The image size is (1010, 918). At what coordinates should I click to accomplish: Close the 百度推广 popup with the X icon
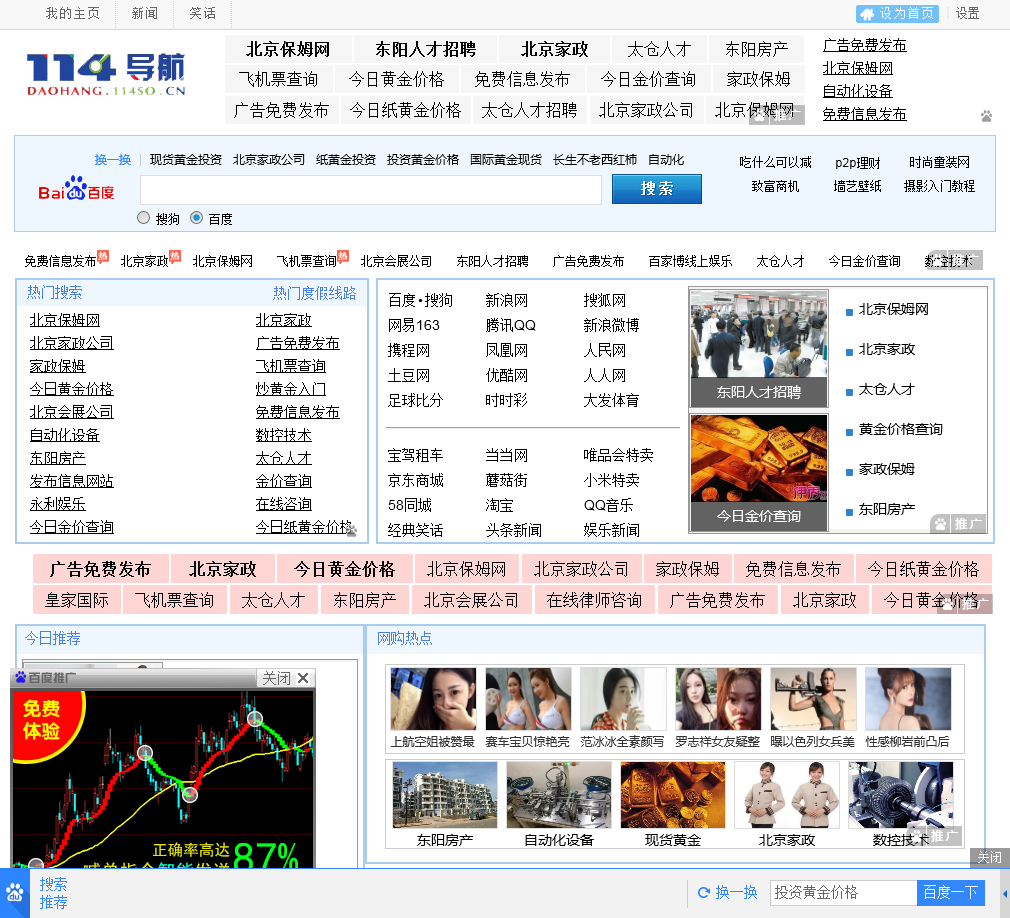coord(303,678)
